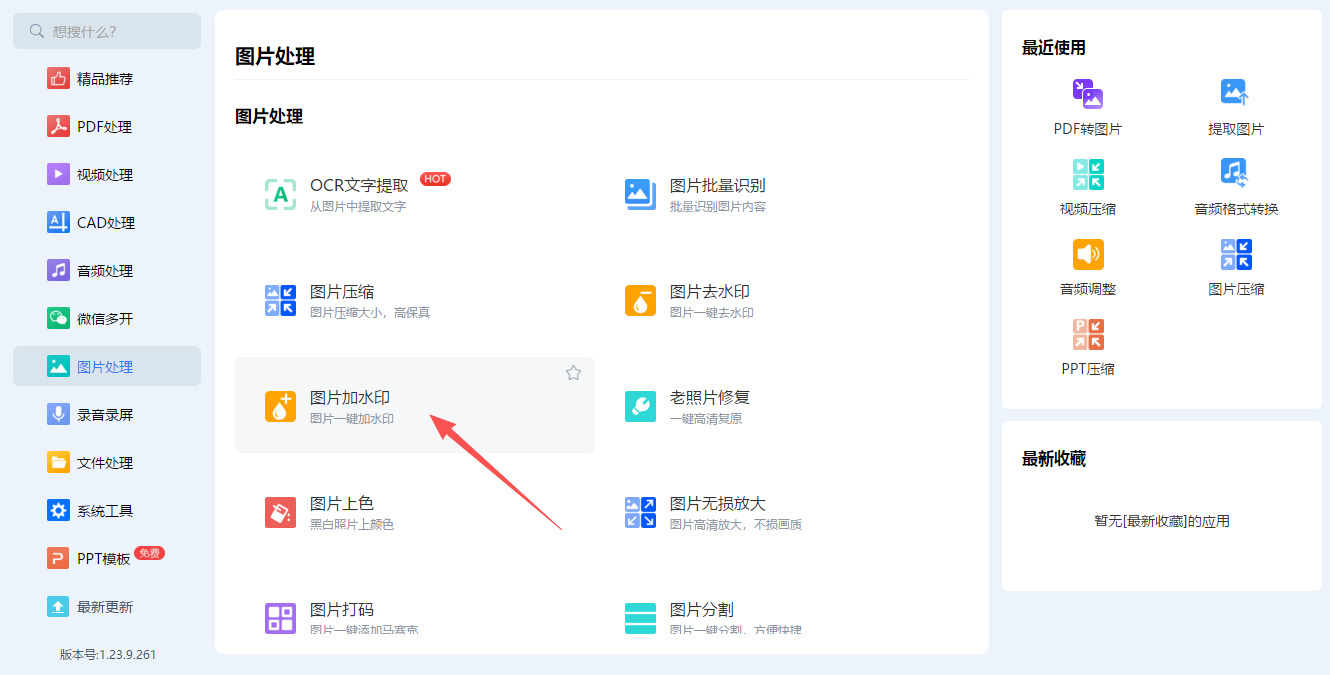Click the 图片分割 title label

[702, 609]
